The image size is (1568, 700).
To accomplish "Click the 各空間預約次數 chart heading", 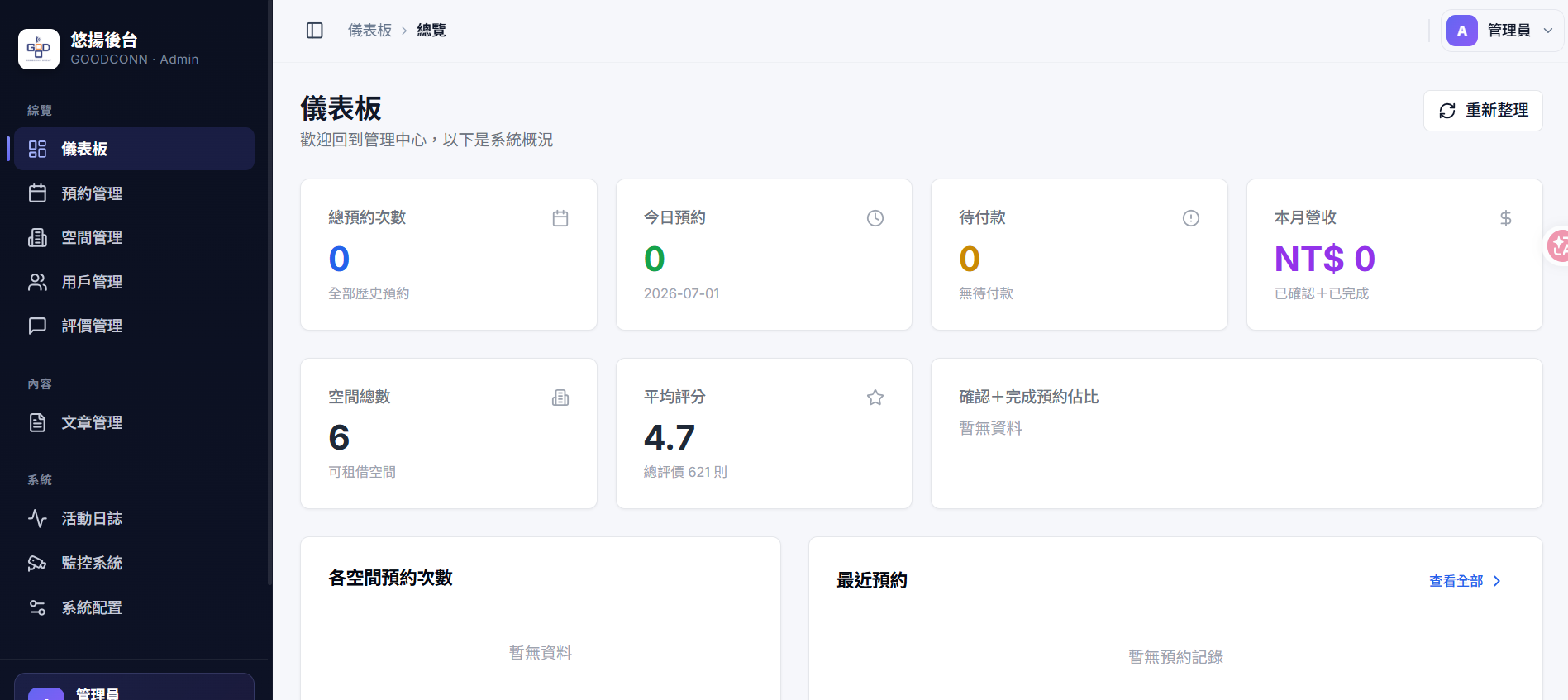I will click(390, 578).
